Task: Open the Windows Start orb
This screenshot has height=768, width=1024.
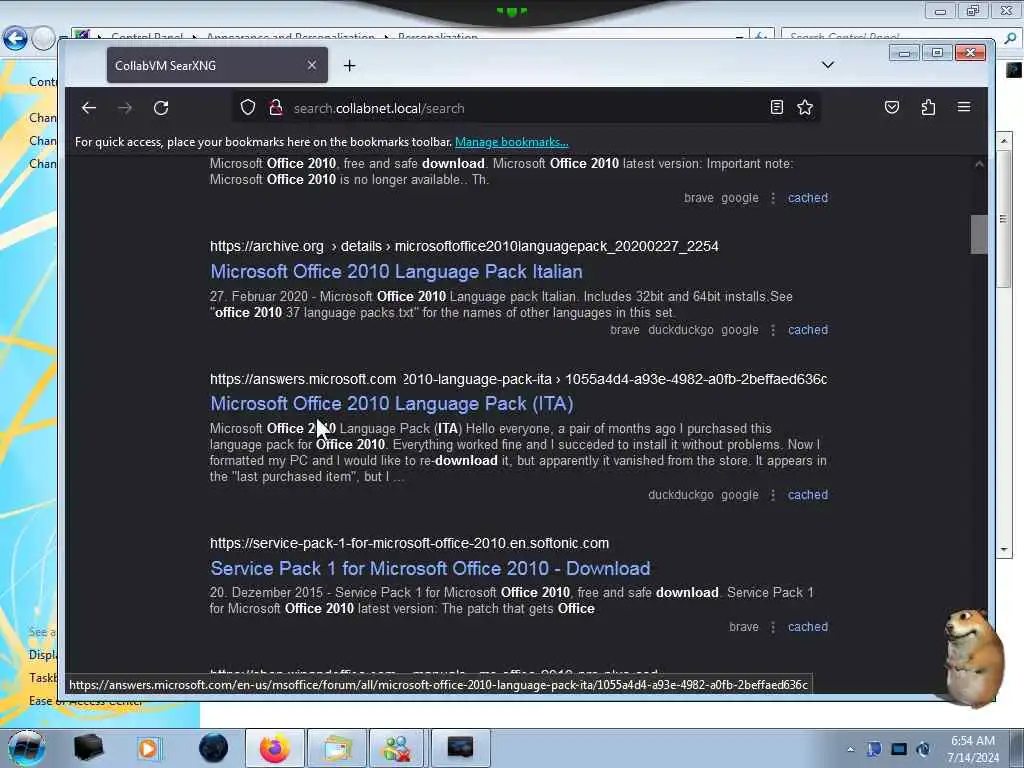Action: click(26, 748)
